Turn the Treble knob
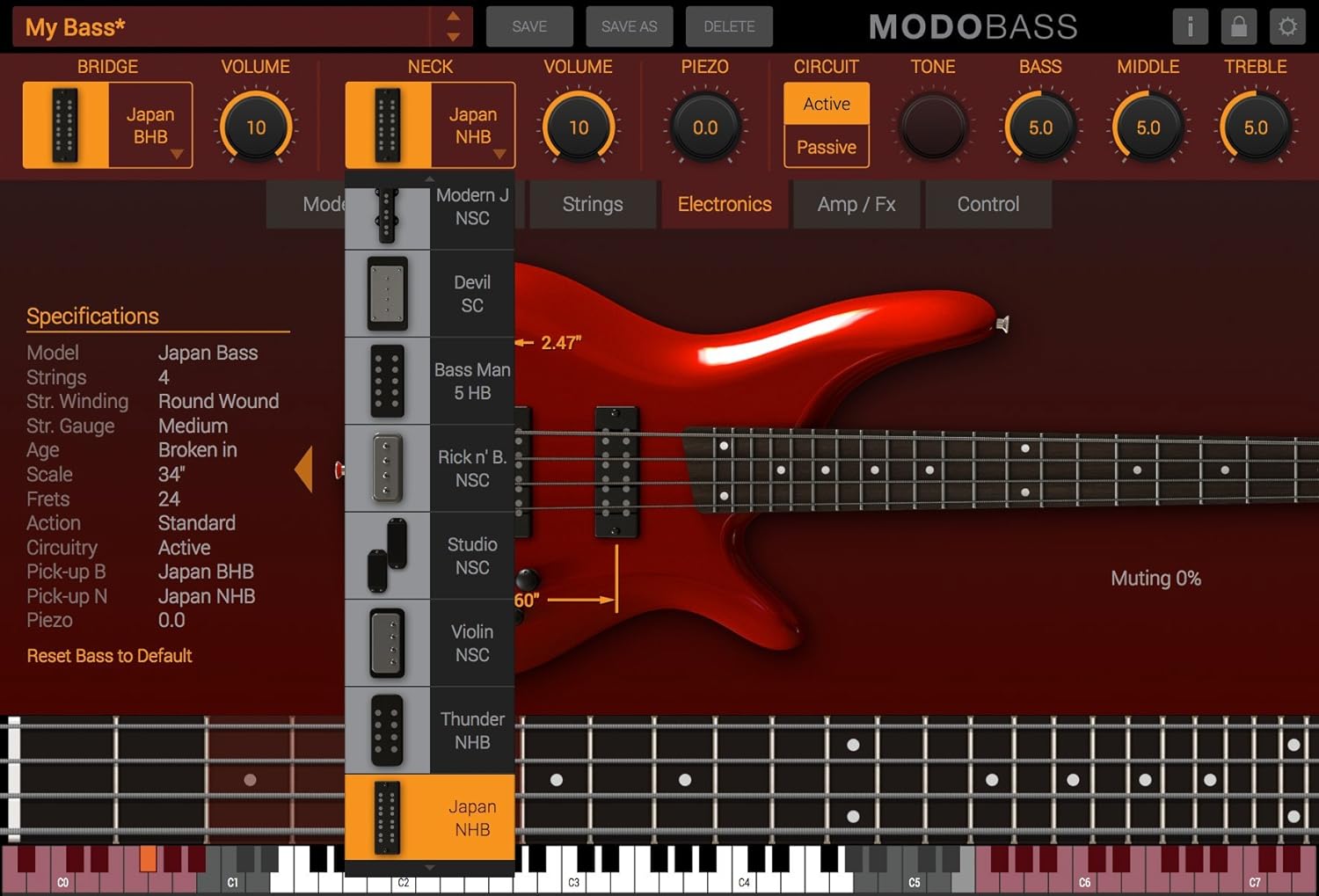Screen dimensions: 1319x896 (1255, 127)
